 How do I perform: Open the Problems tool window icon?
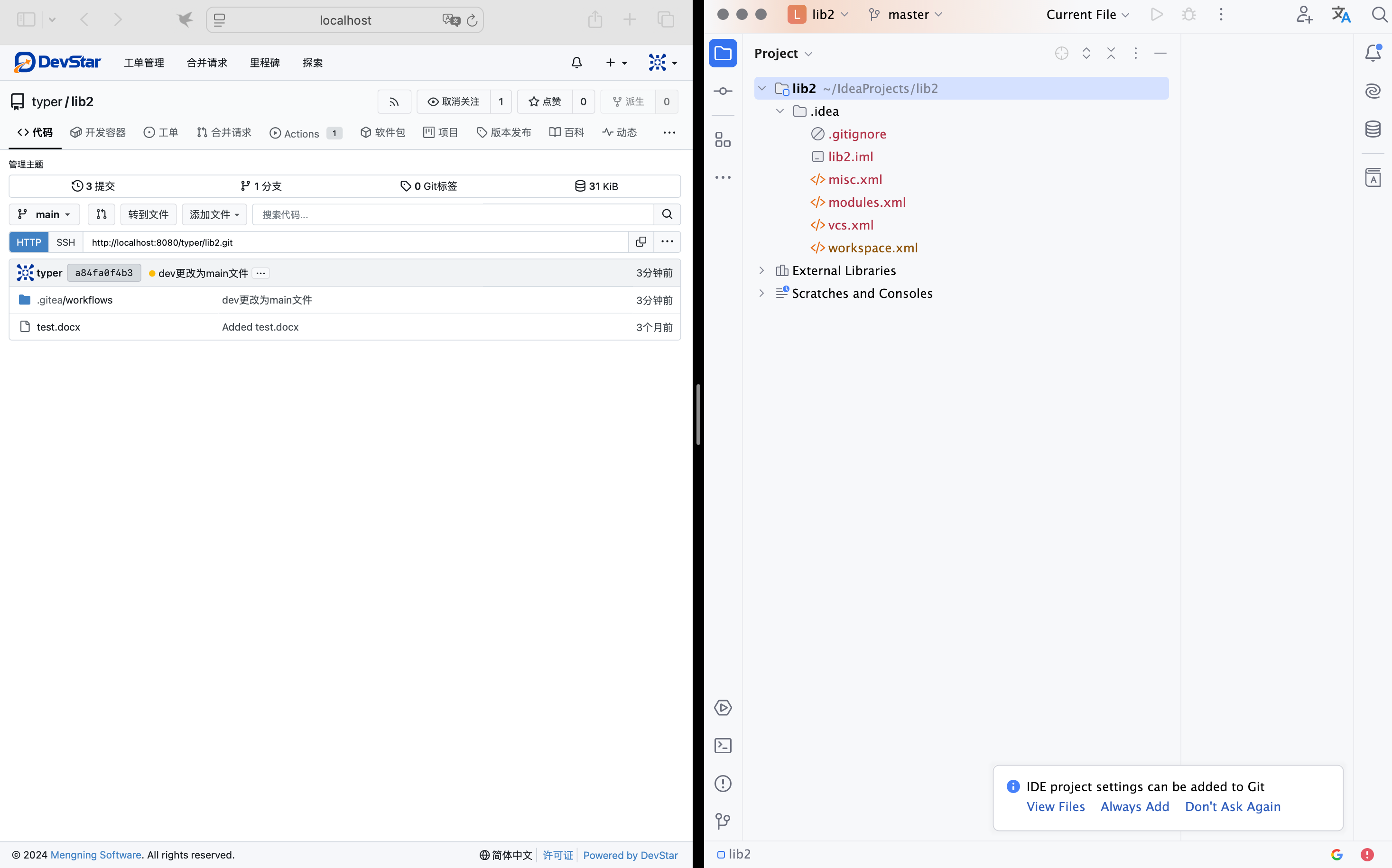(723, 783)
